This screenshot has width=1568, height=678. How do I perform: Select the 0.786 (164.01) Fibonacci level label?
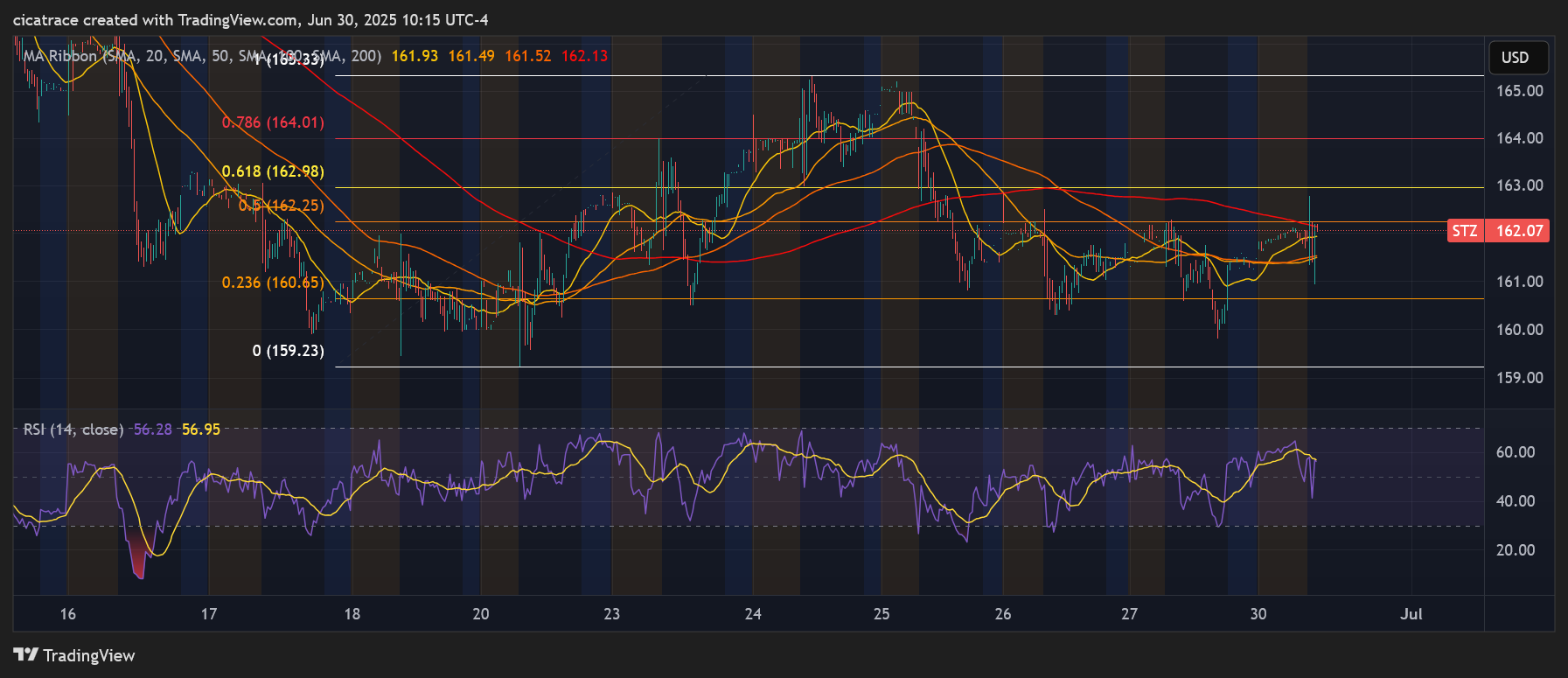(x=273, y=122)
